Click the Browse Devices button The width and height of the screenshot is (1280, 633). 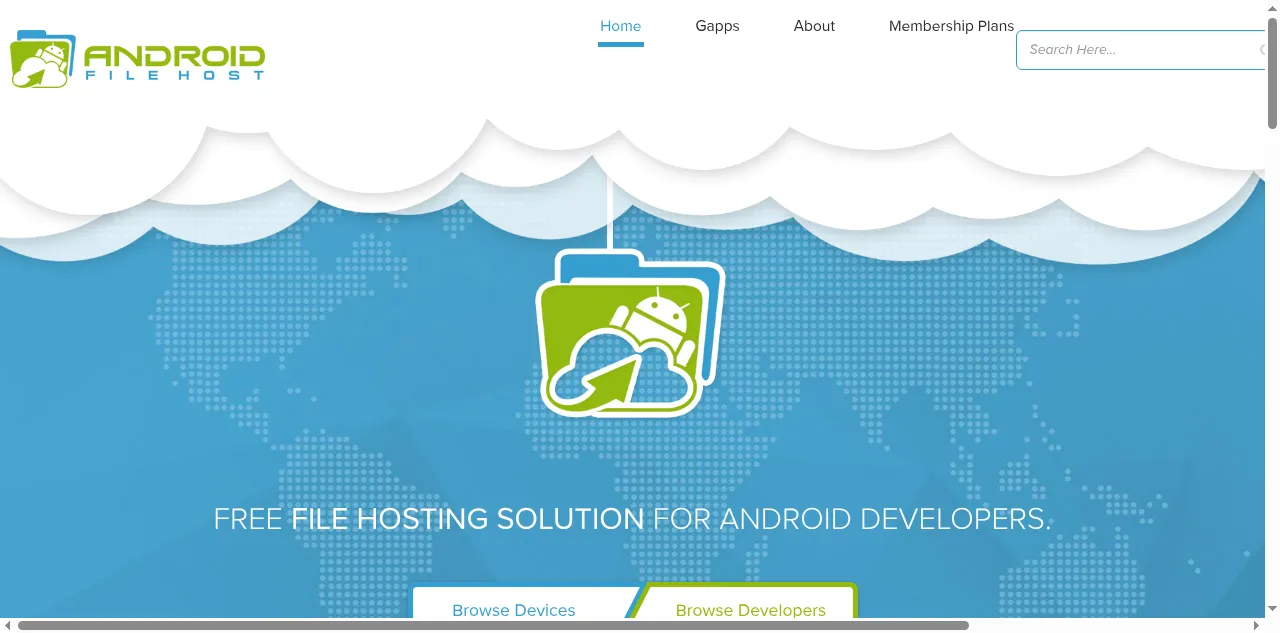(x=514, y=603)
